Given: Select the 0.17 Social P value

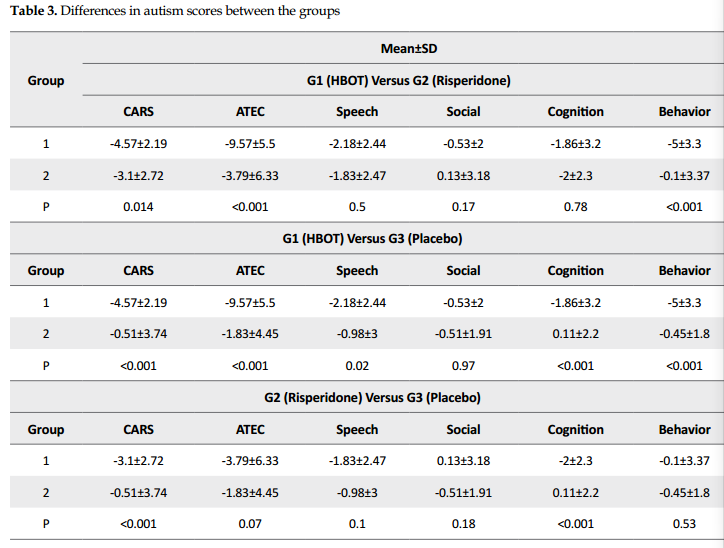Looking at the screenshot, I should pyautogui.click(x=463, y=207).
